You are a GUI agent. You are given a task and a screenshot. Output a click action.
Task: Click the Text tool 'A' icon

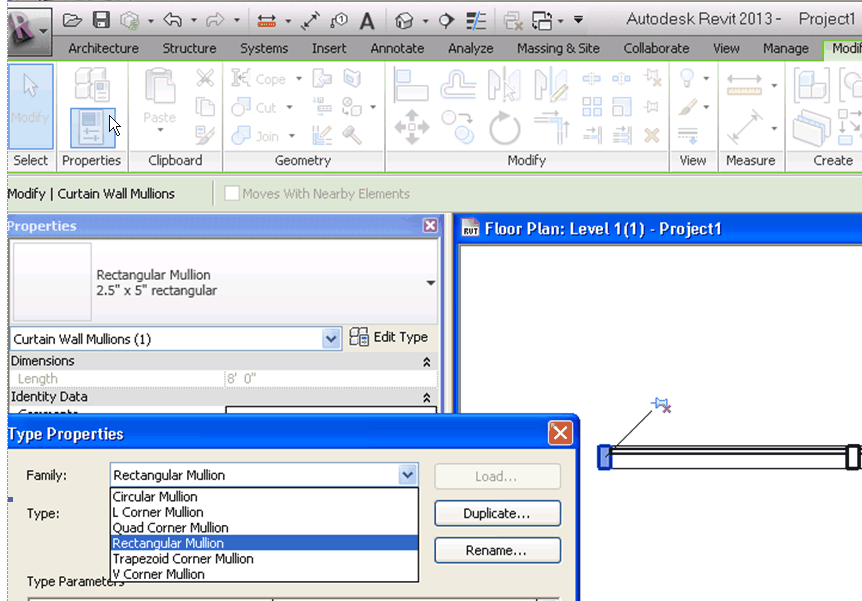(367, 21)
